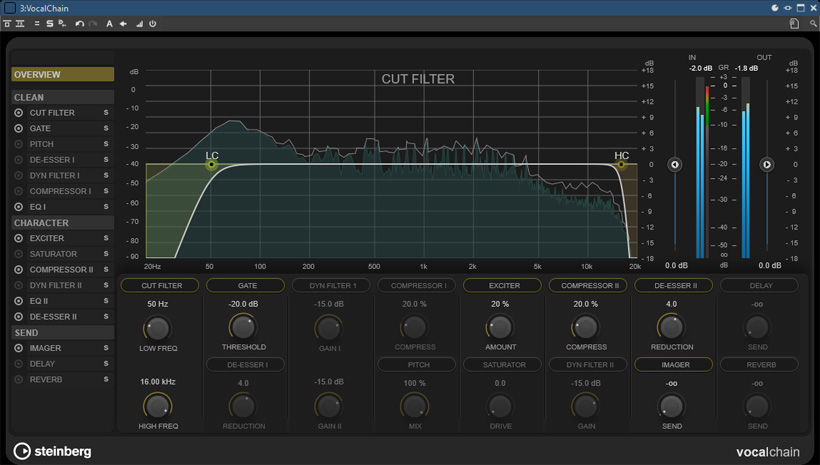Disable the EQ I module

point(19,207)
